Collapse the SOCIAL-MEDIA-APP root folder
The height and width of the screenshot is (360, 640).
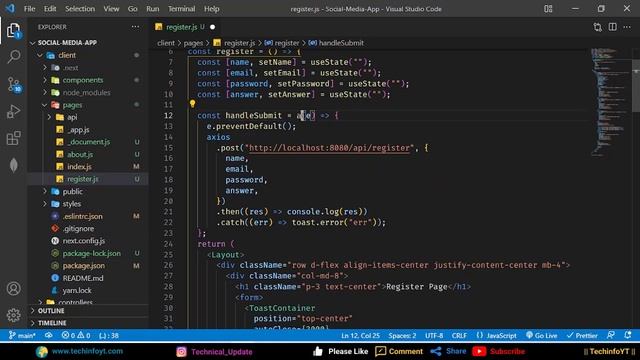coord(33,43)
